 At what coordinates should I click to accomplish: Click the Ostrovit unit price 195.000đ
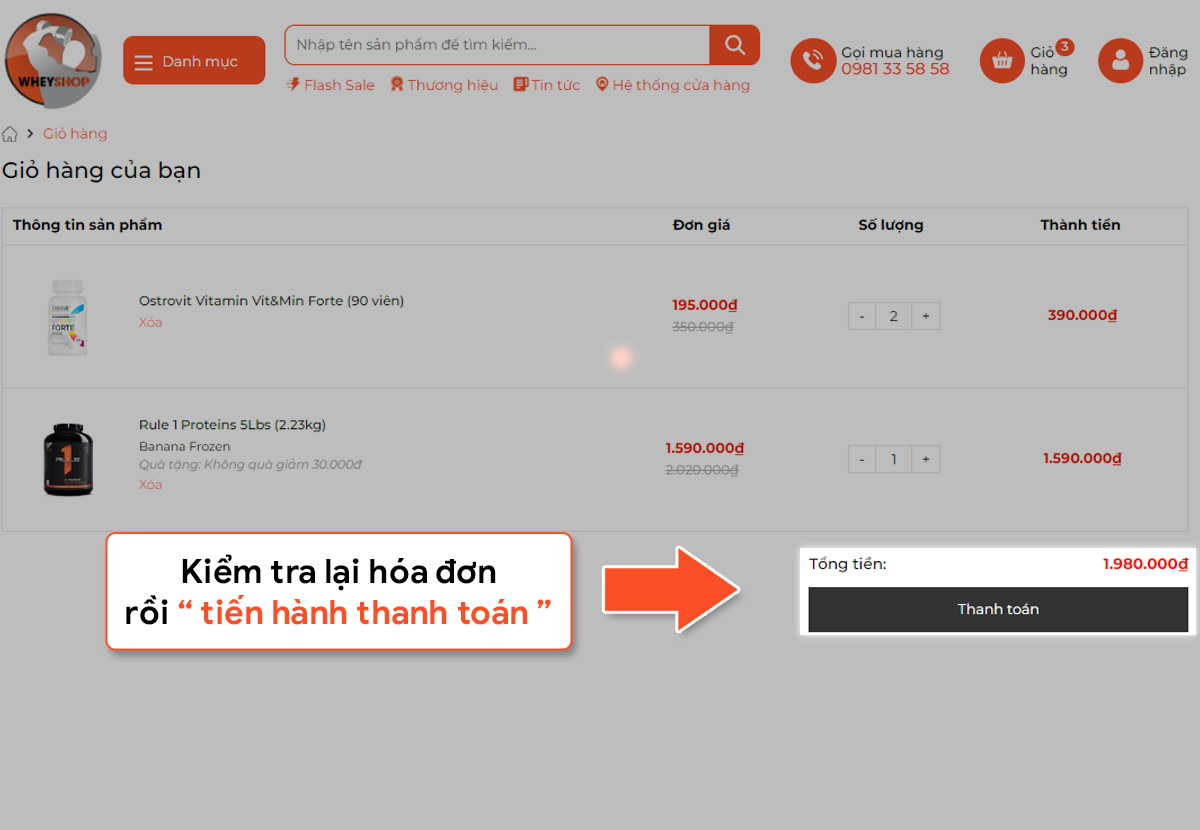(x=705, y=305)
